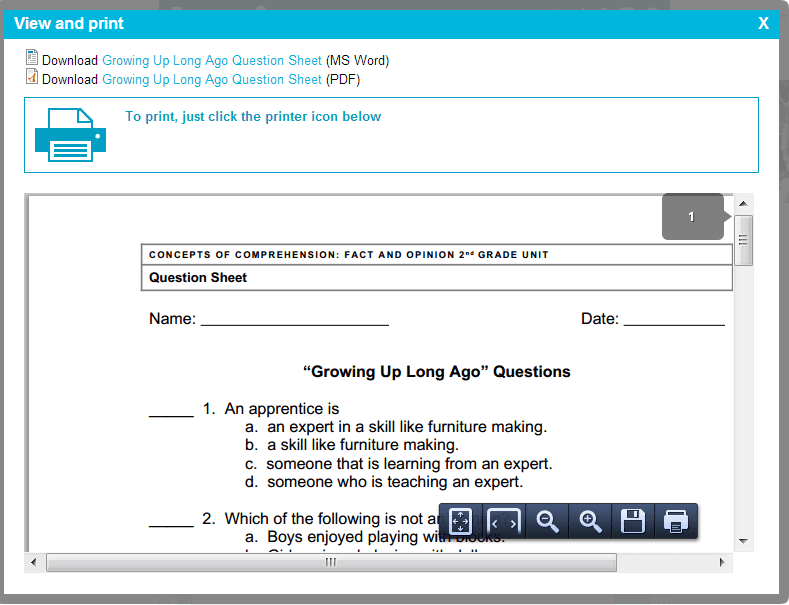Click the horizontal scrollbar left arrow
789x605 pixels.
coord(34,562)
